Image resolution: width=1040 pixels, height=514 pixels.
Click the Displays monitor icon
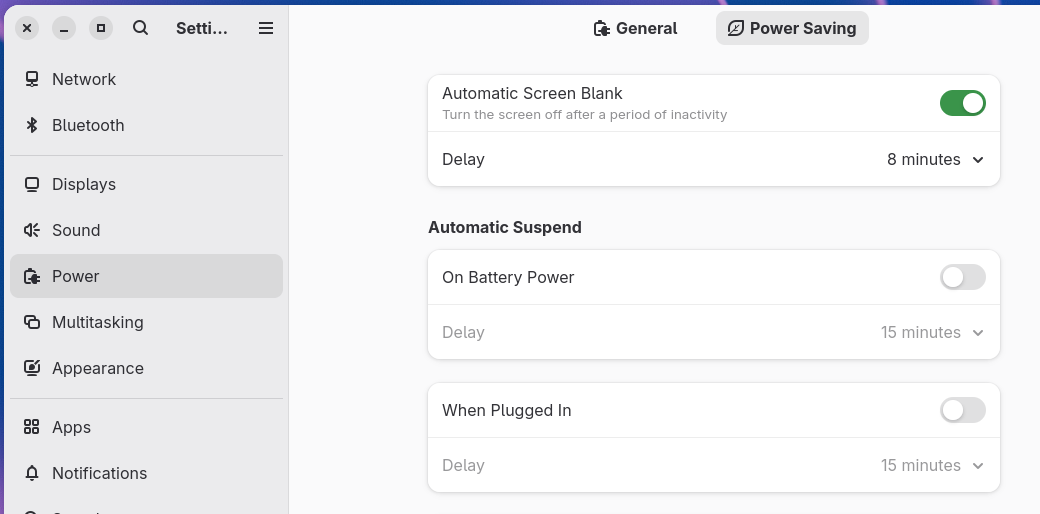point(32,184)
